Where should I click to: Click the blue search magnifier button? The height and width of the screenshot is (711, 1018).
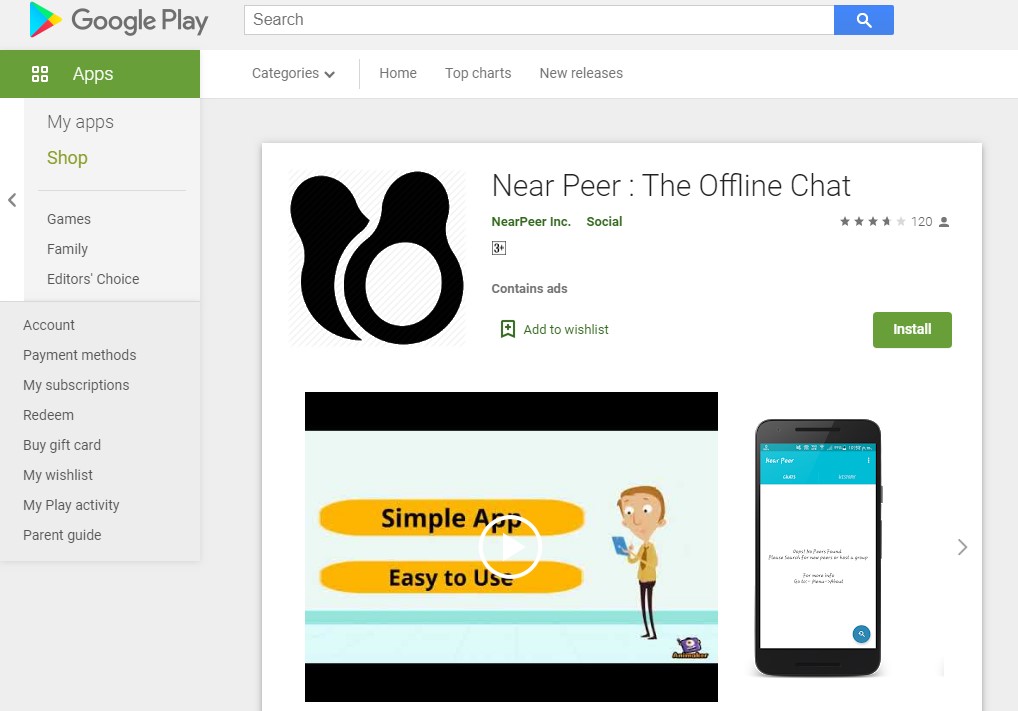863,20
